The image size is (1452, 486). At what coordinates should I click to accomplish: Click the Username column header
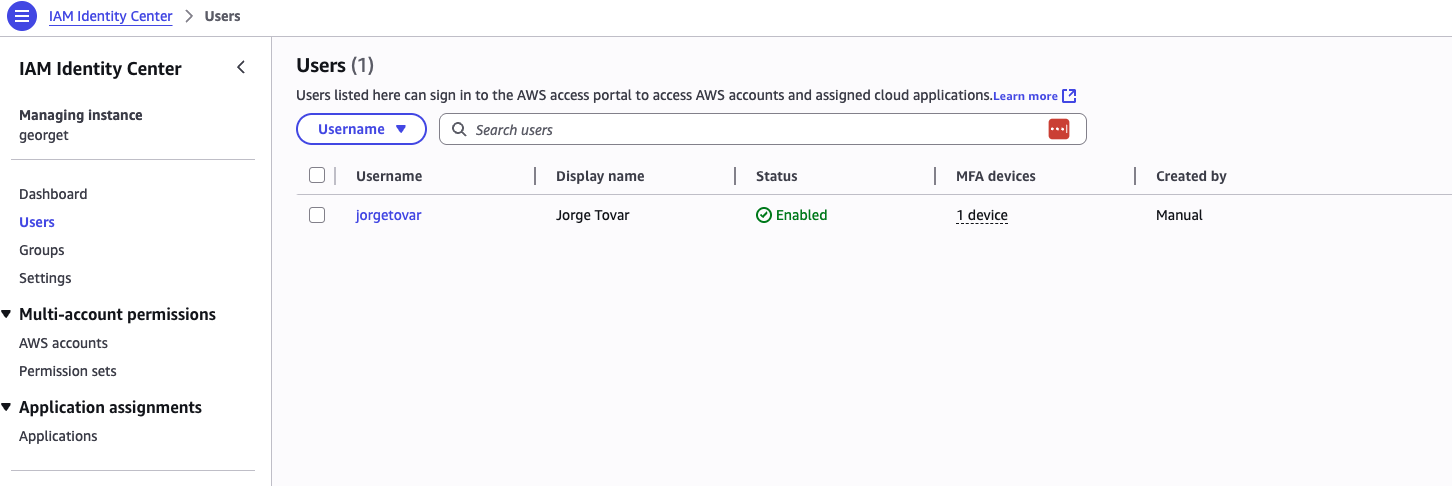tap(389, 176)
